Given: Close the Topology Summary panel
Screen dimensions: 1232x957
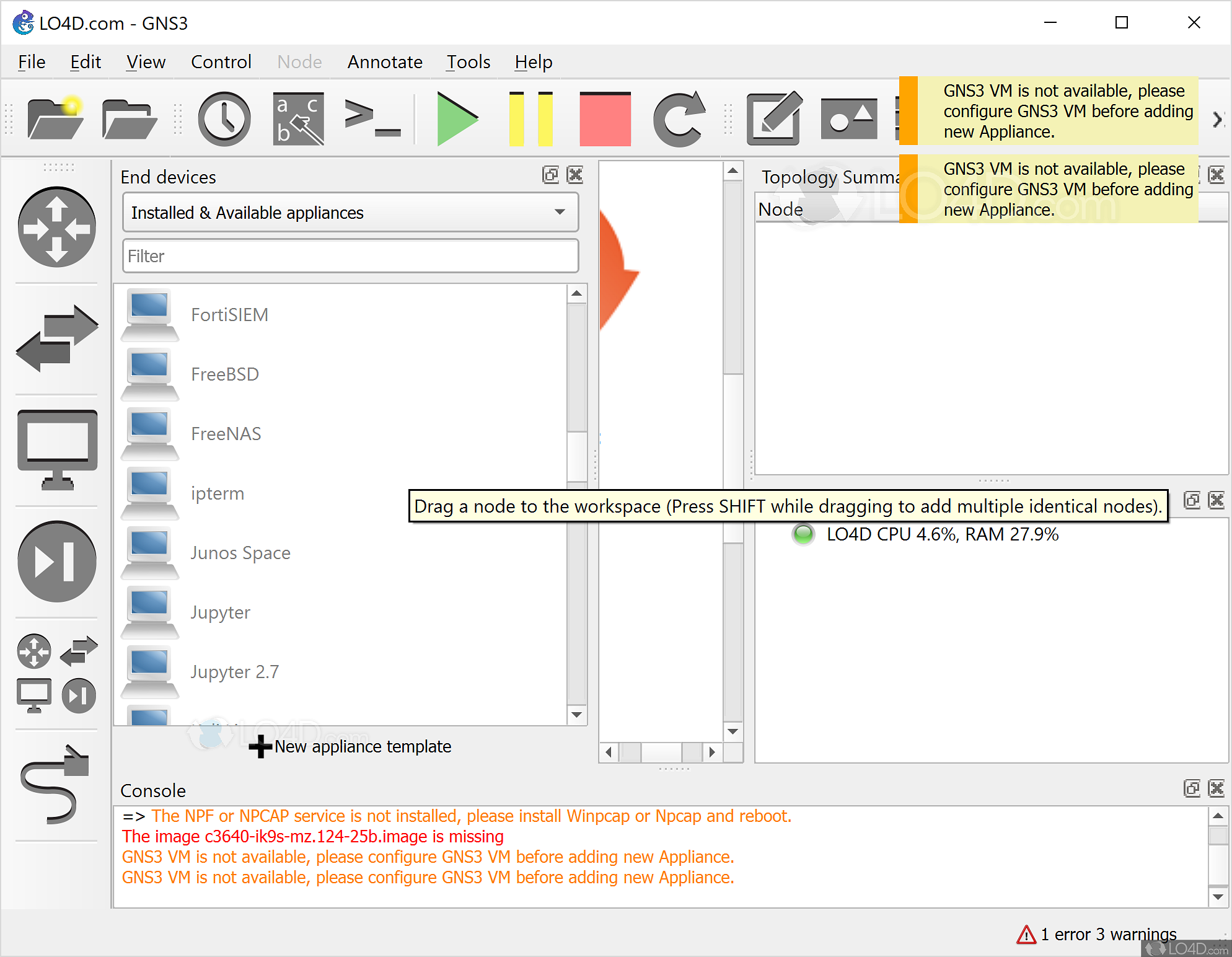Looking at the screenshot, I should coord(1217,175).
